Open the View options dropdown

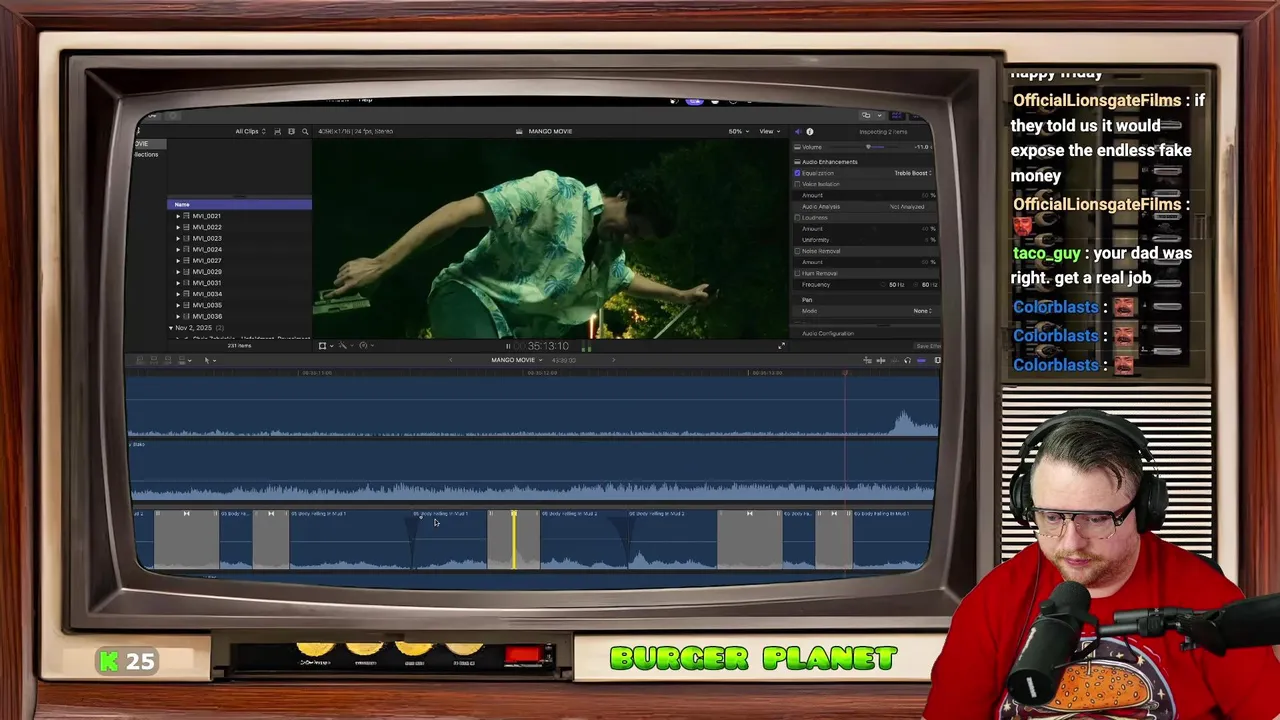(768, 131)
